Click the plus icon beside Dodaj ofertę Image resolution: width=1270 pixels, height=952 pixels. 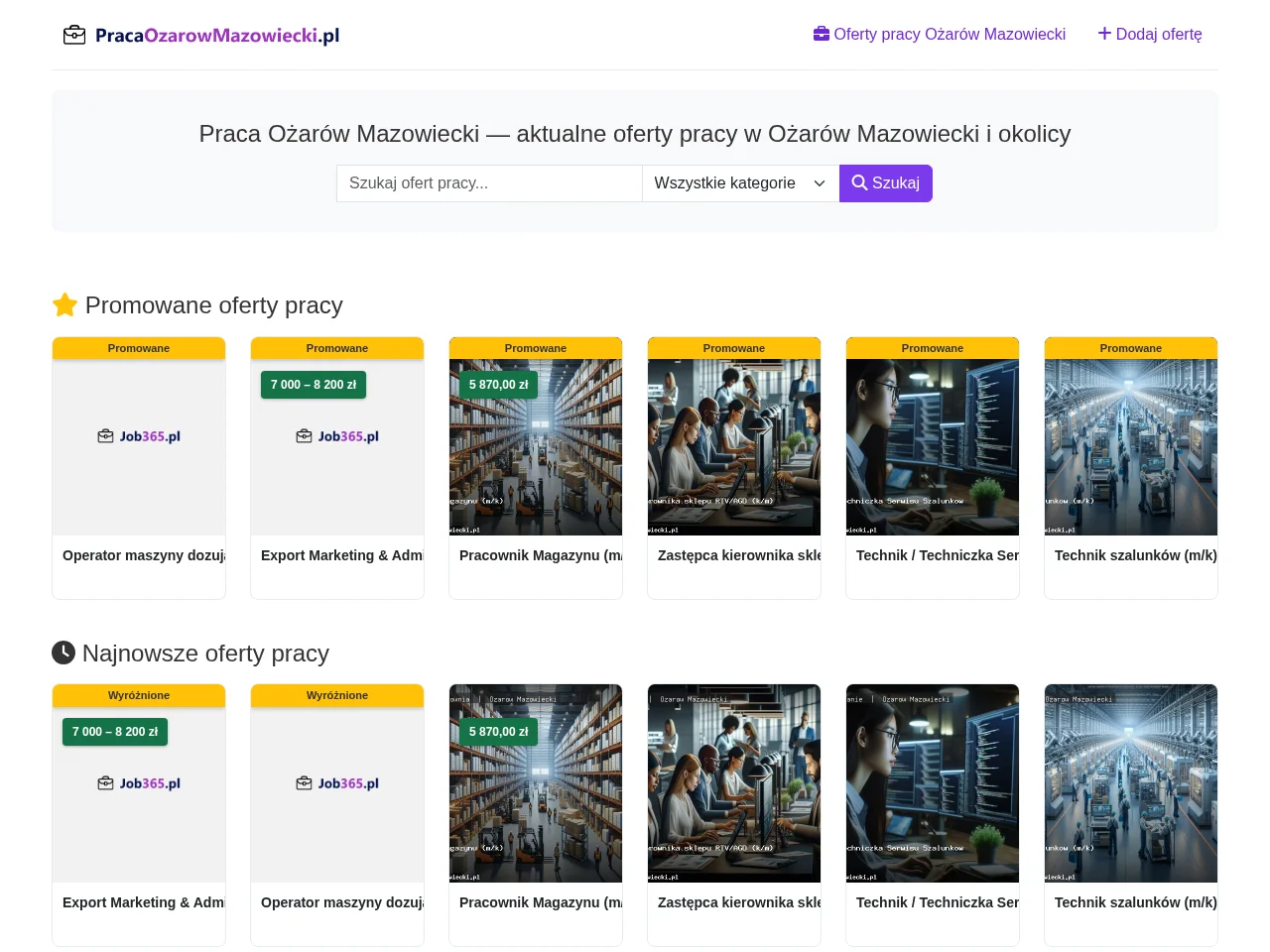pos(1104,34)
